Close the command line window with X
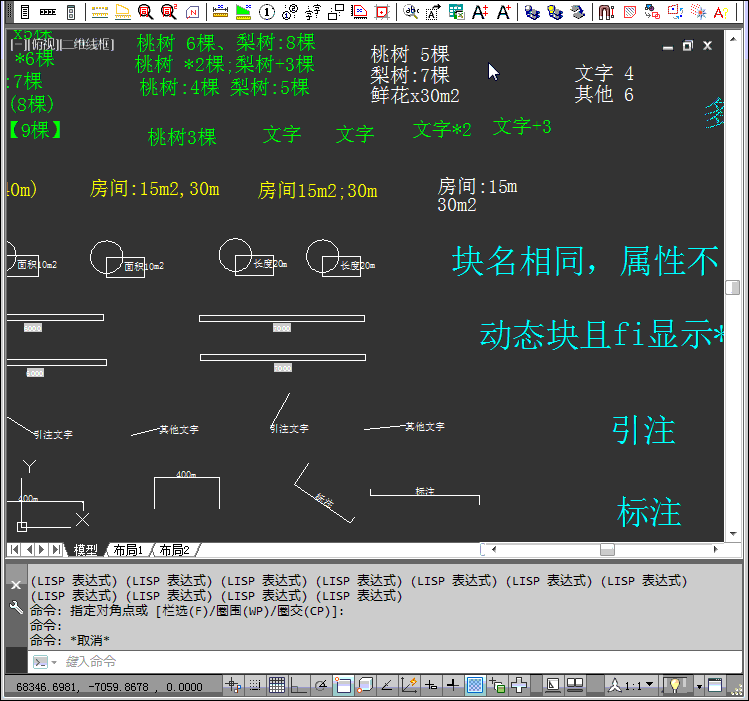 (15, 584)
